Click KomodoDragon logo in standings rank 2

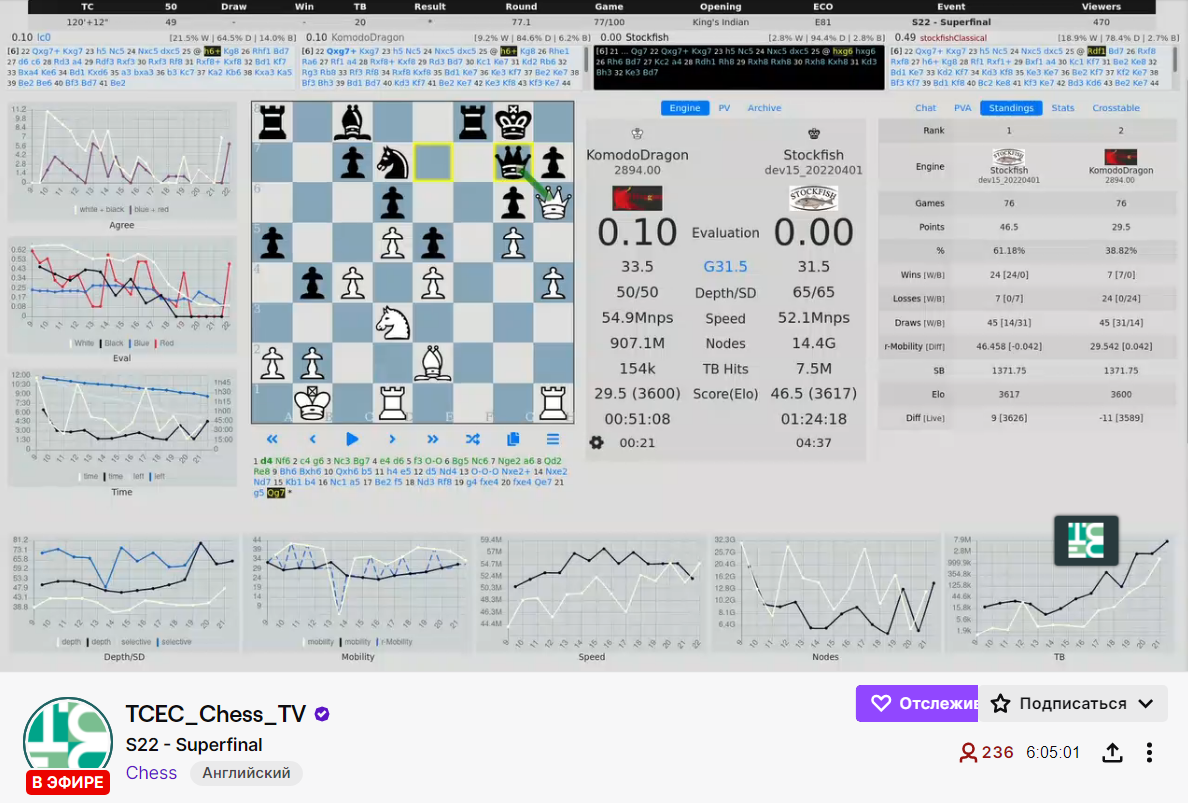pos(1121,157)
